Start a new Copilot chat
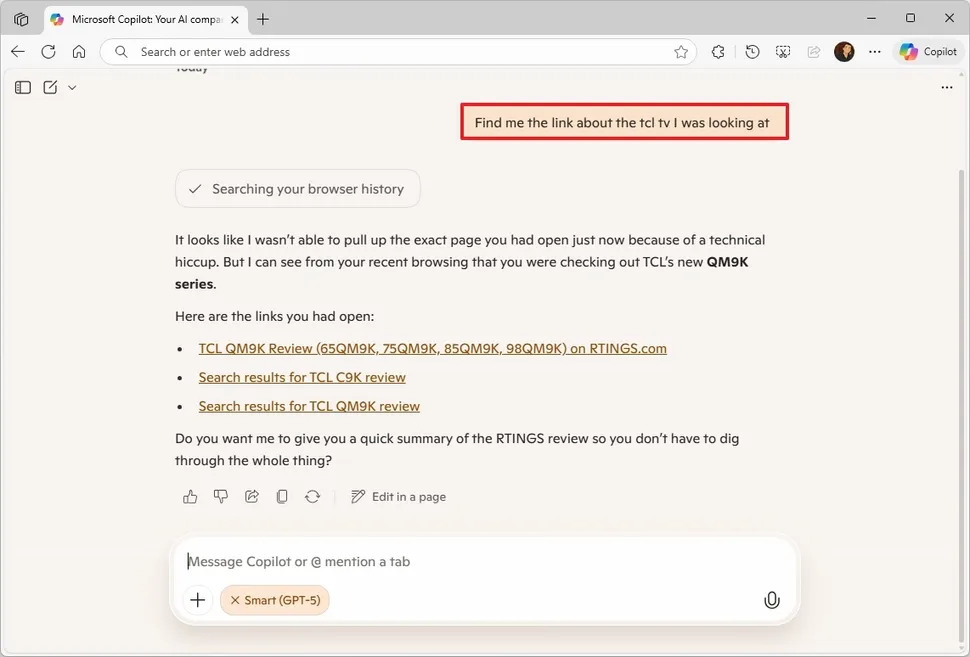This screenshot has width=970, height=657. [50, 87]
